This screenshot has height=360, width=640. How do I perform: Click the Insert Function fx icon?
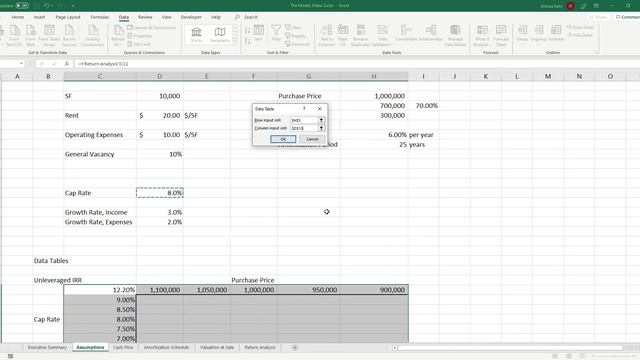[x=67, y=64]
